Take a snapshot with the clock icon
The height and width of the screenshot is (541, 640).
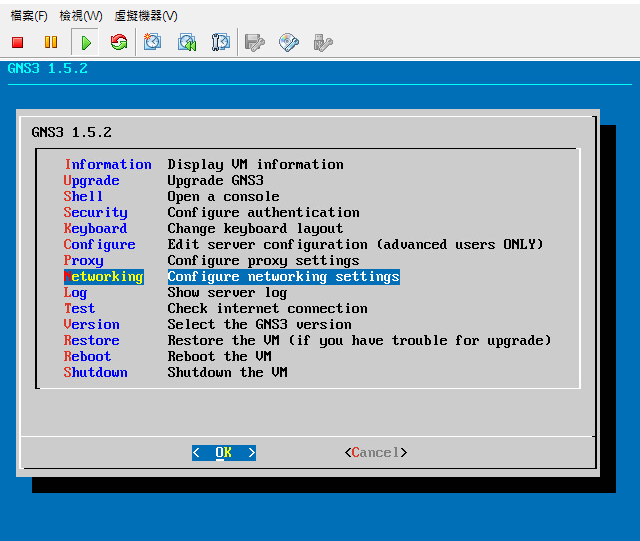[x=152, y=42]
